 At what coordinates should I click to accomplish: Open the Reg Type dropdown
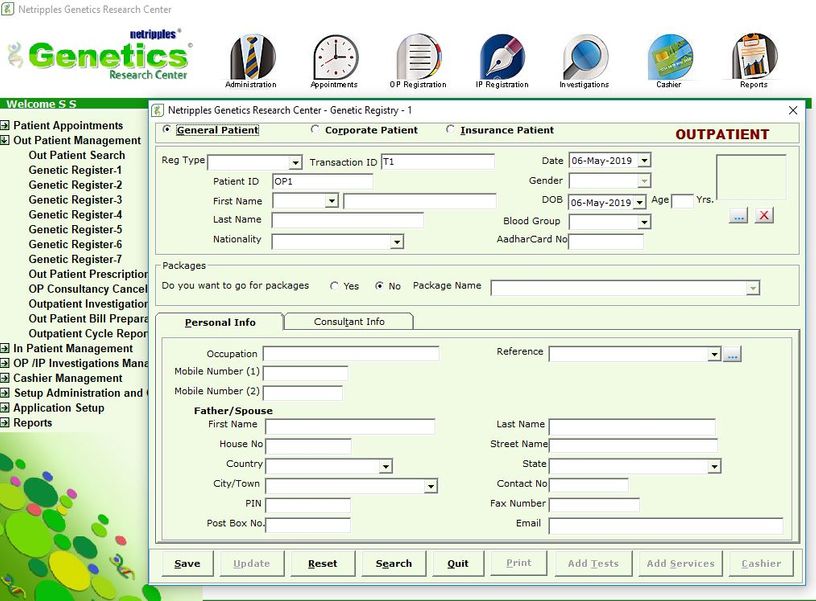tap(295, 163)
